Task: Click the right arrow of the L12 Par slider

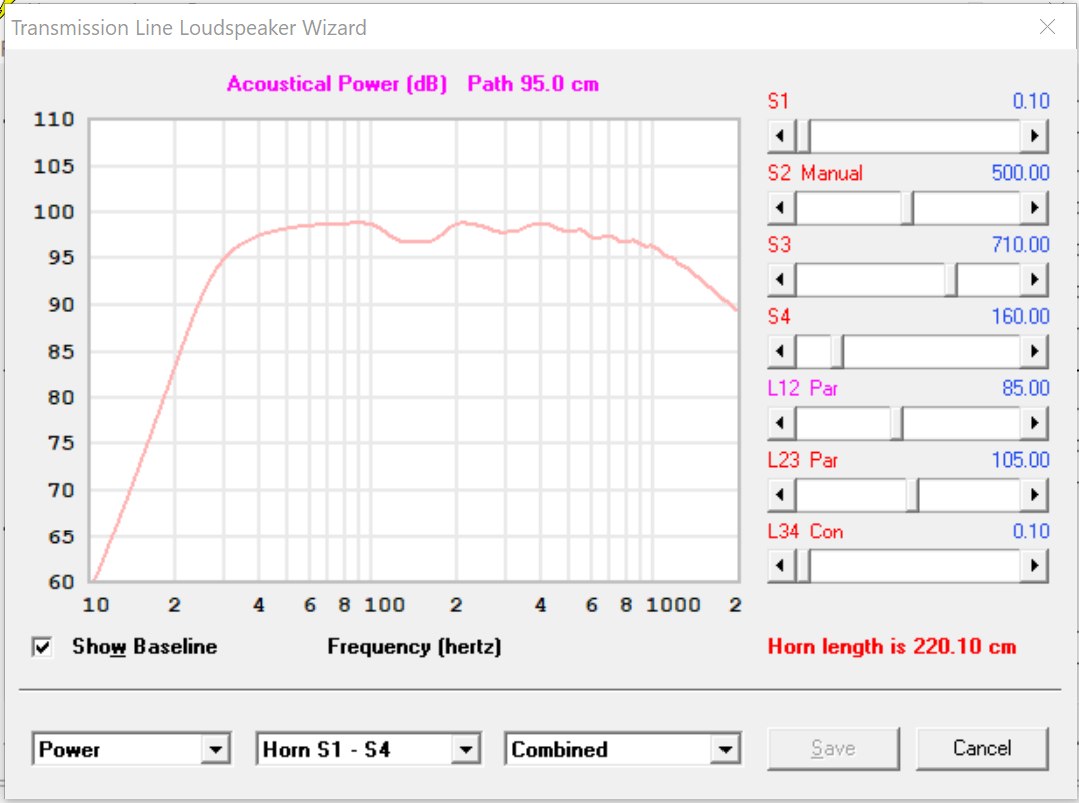Action: click(x=1034, y=423)
